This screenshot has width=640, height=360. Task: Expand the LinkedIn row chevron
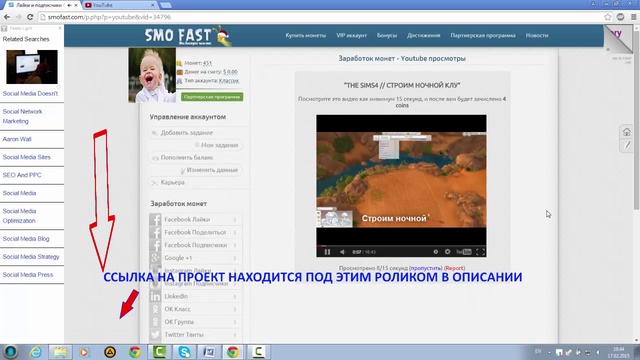coord(235,296)
